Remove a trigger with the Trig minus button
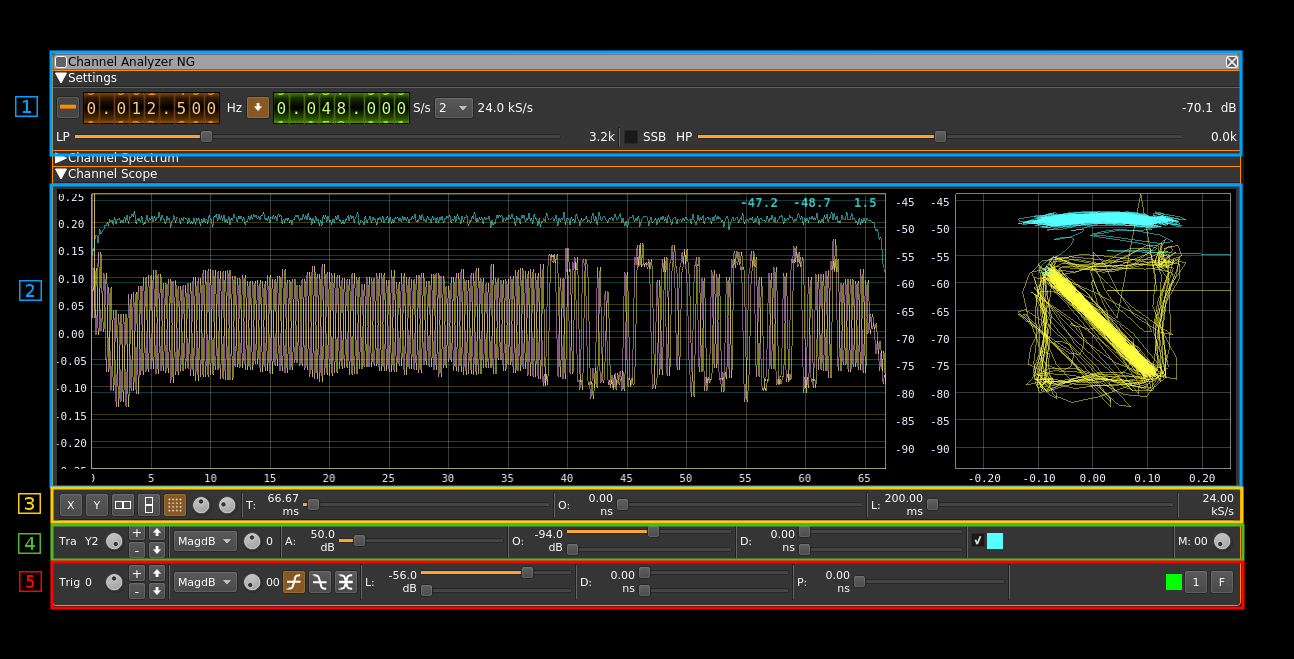 click(x=137, y=591)
